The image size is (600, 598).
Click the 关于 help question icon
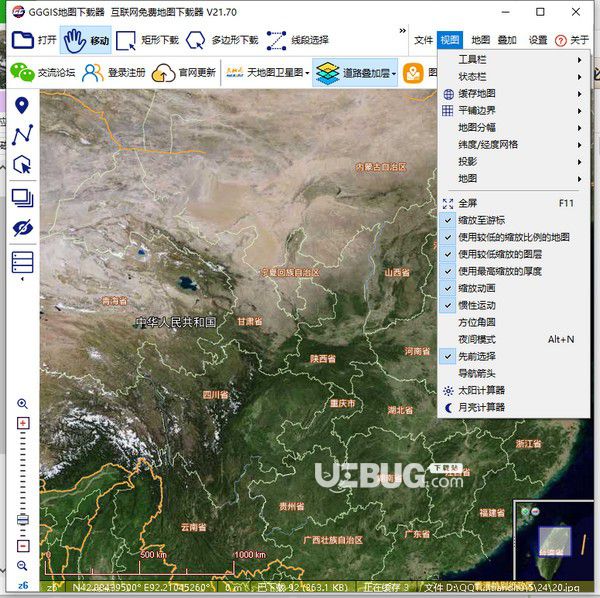pyautogui.click(x=561, y=41)
